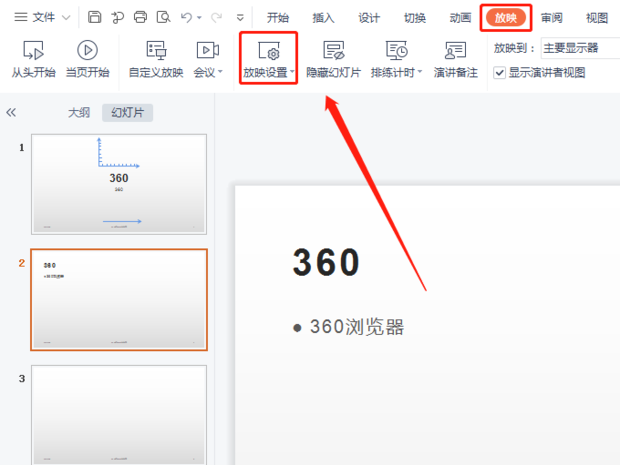
Task: Click the print icon
Action: point(140,17)
